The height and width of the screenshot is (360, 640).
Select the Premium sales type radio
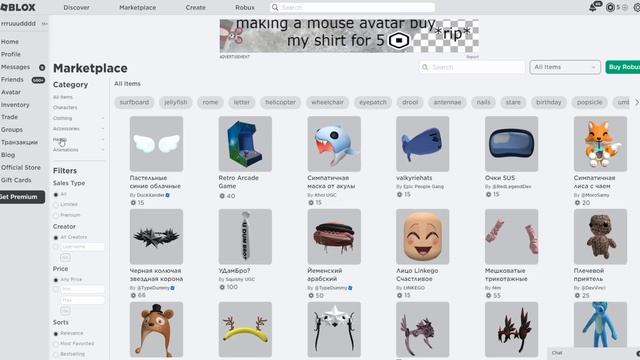coord(56,215)
